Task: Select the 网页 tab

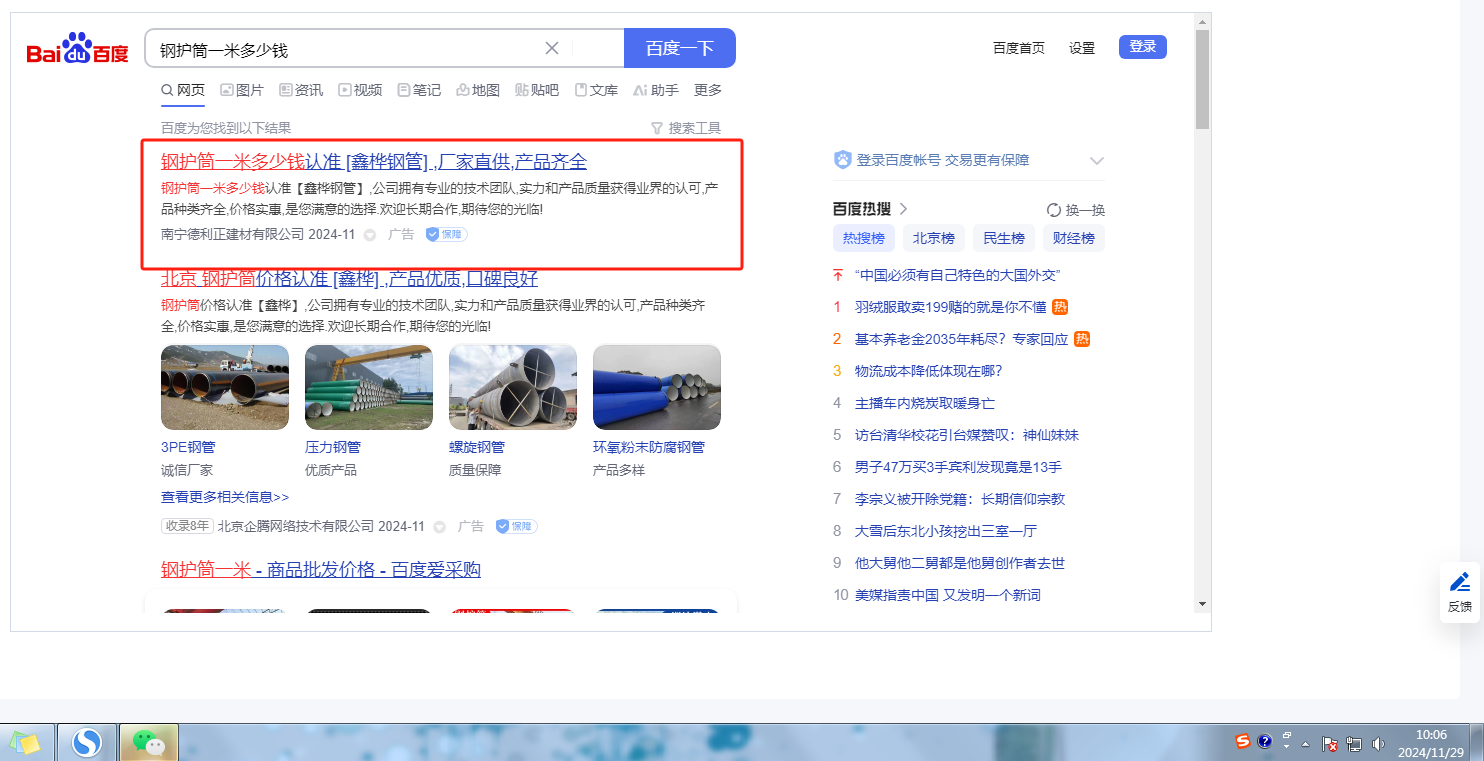Action: [x=183, y=90]
